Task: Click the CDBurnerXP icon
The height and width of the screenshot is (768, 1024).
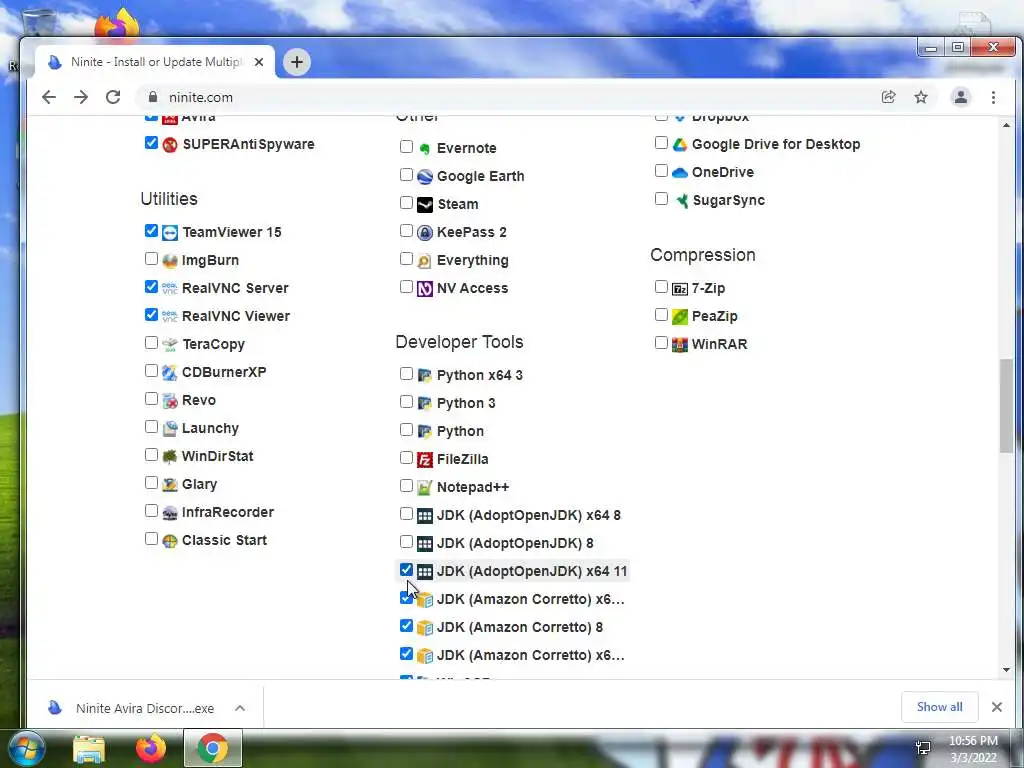Action: [170, 372]
